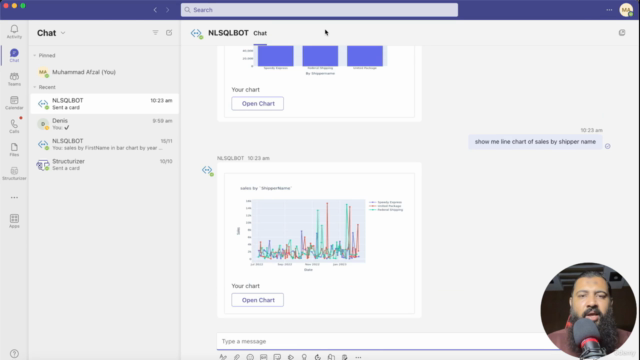This screenshot has width=640, height=360.
Task: Go back with the navigation arrow
Action: 155,10
